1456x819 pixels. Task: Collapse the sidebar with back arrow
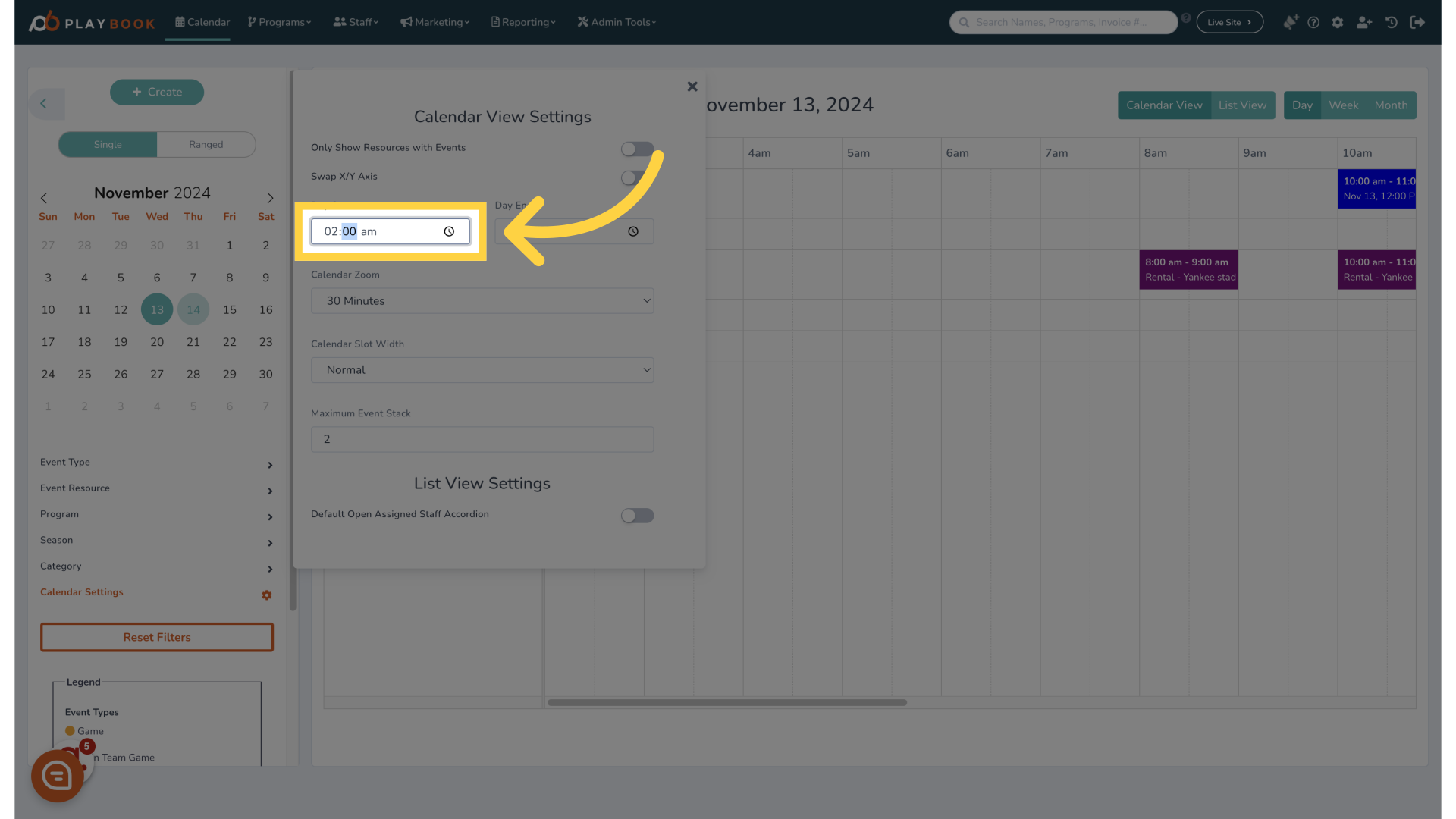pyautogui.click(x=44, y=104)
